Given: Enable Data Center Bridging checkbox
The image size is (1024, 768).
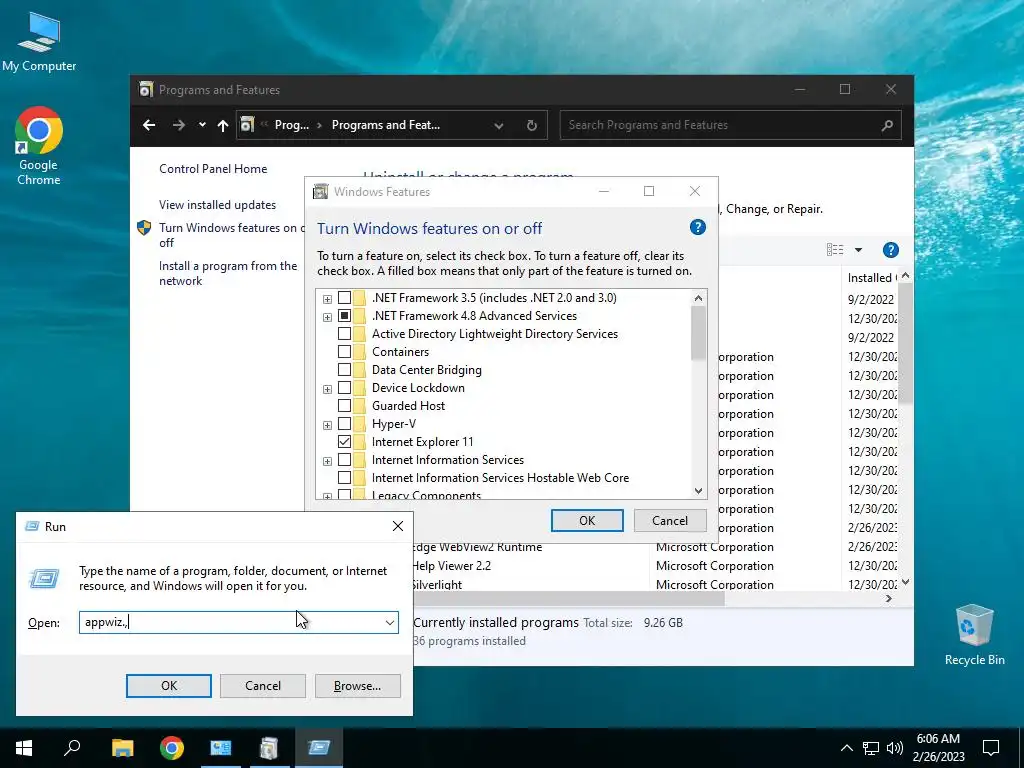Looking at the screenshot, I should click(x=344, y=370).
